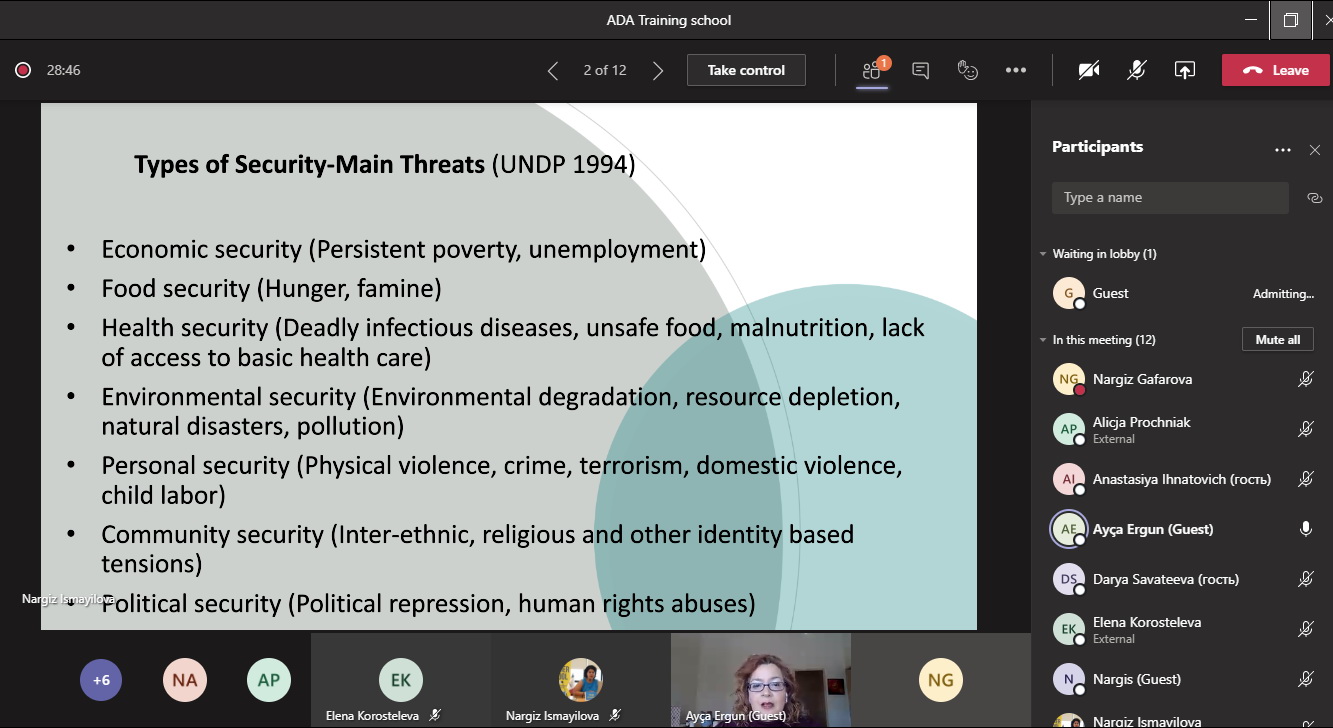Click the Type a name search field
Viewport: 1333px width, 728px height.
[1170, 198]
